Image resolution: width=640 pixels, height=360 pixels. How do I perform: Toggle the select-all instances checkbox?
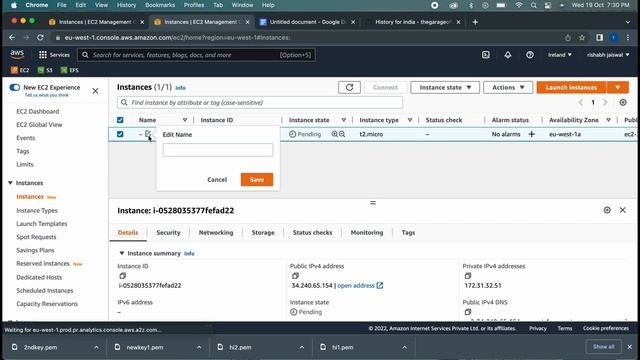(120, 120)
